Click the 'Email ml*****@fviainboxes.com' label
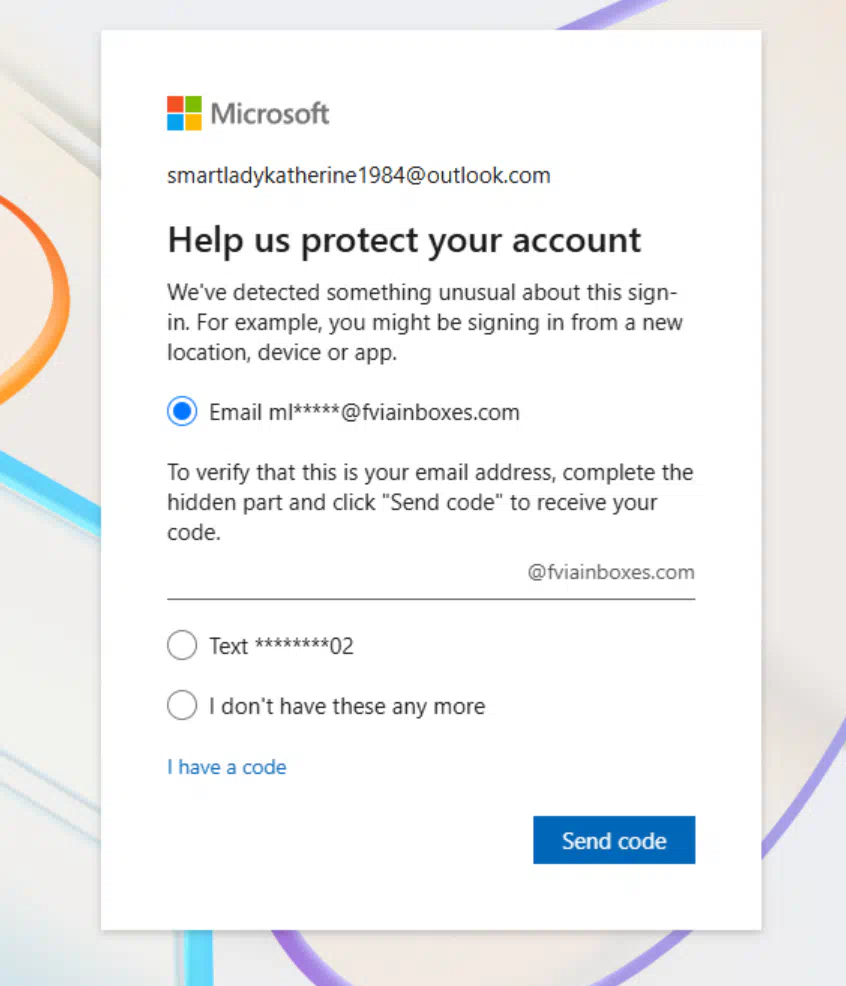Screen dimensions: 846x986 [364, 413]
